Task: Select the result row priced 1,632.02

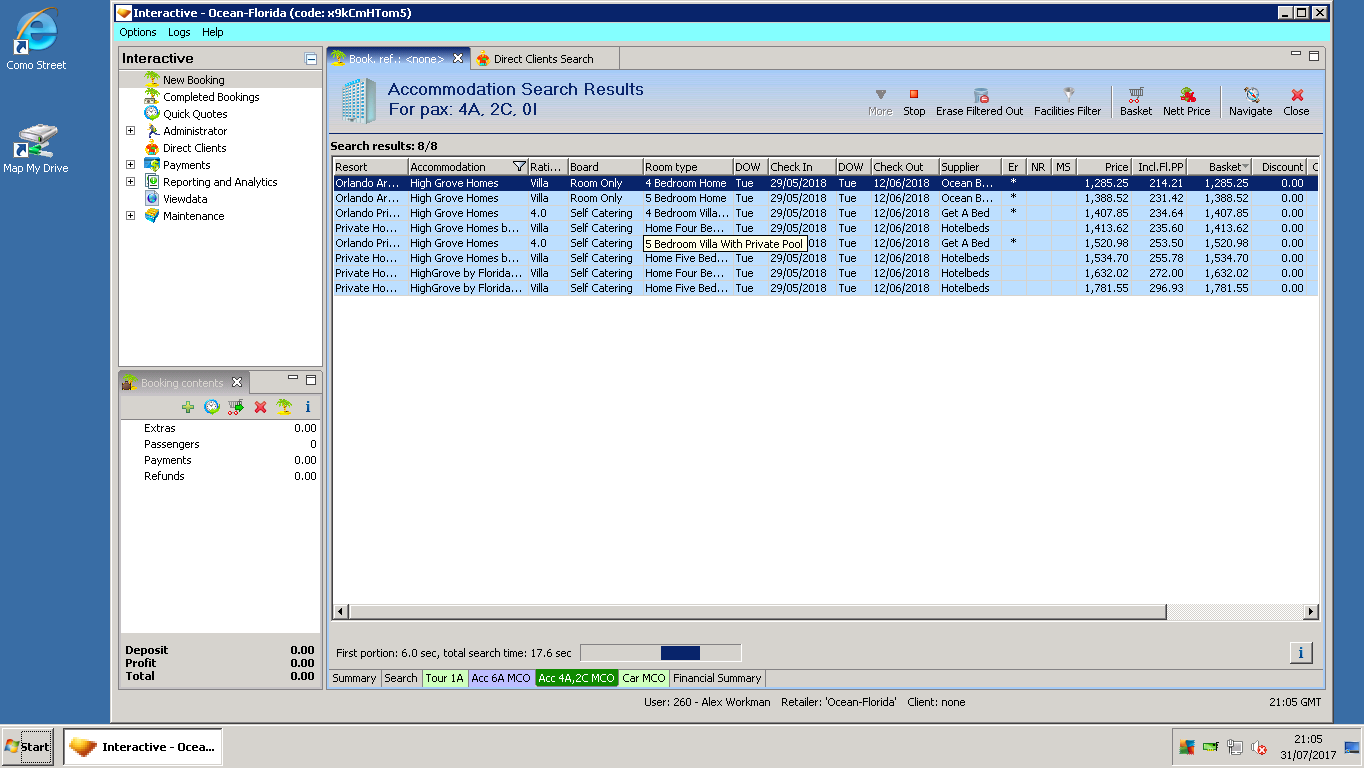Action: pos(825,273)
